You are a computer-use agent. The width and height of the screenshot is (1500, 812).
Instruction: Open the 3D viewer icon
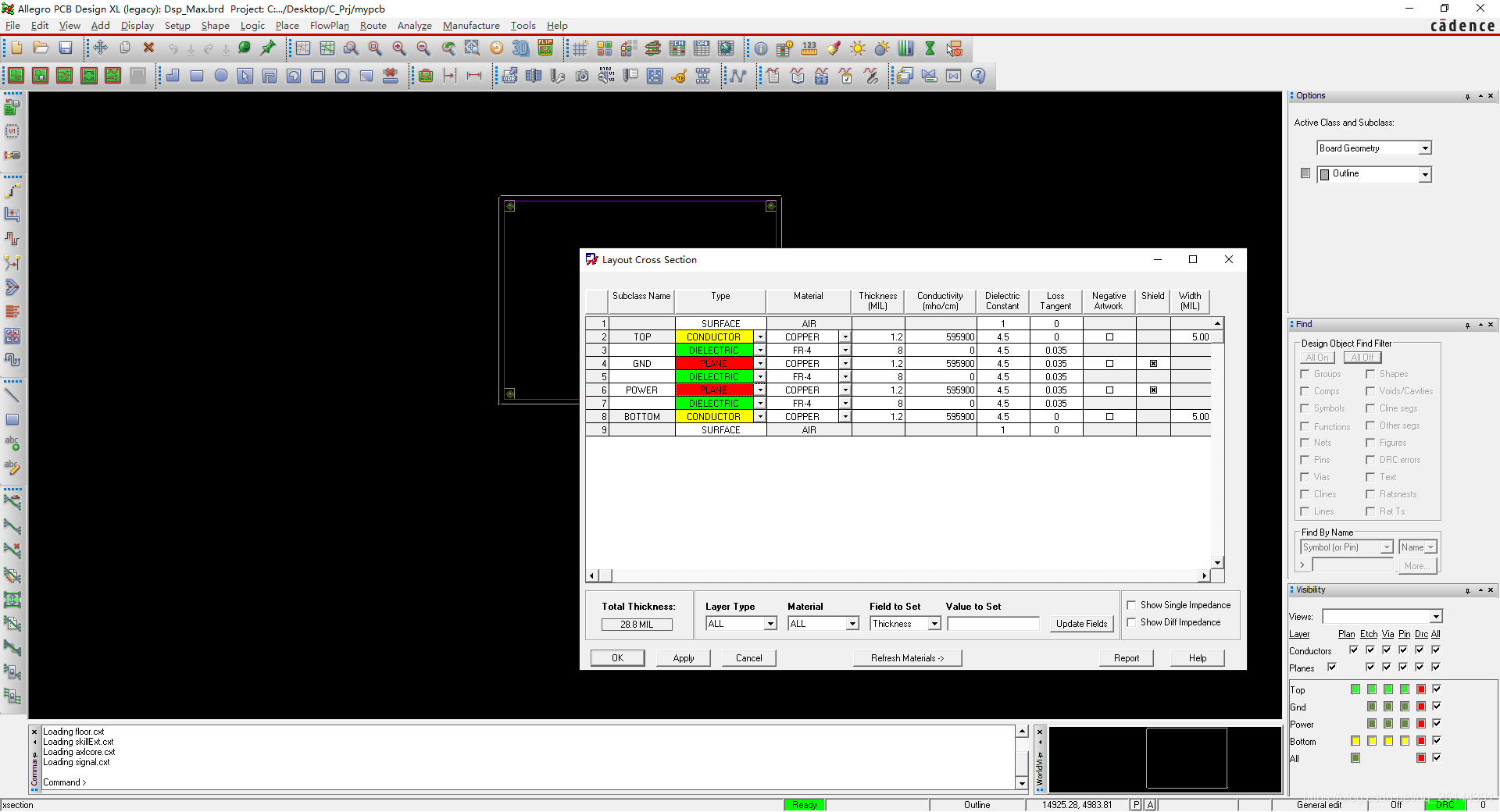click(x=520, y=48)
